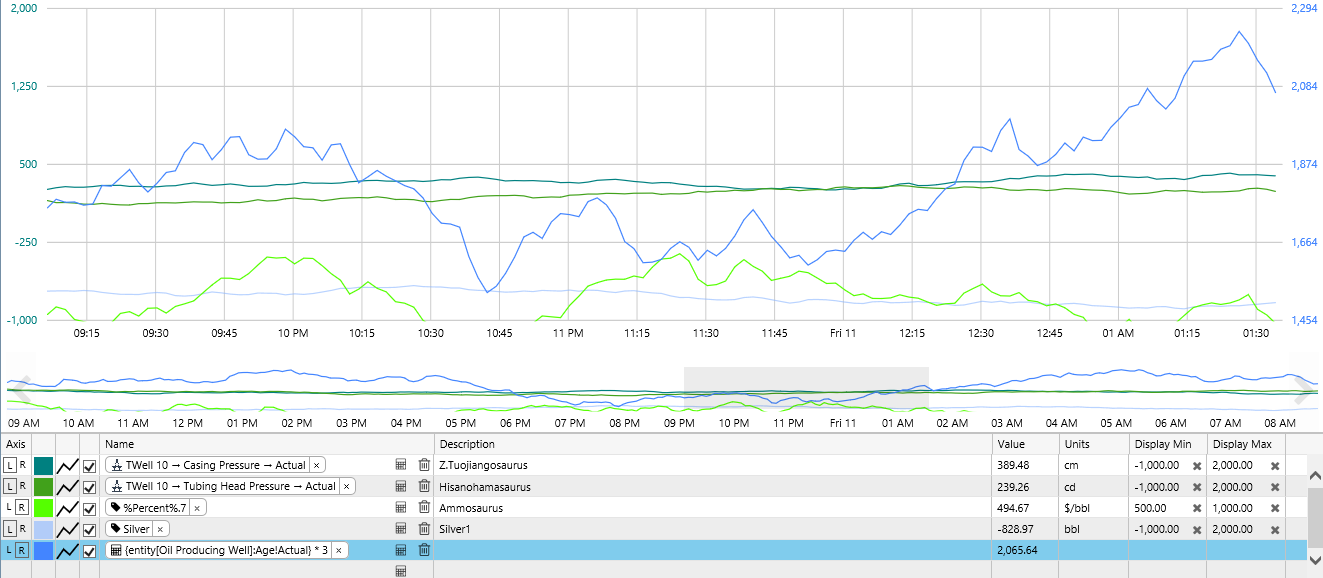Clear Display Min for the Ammosaurus row
The image size is (1323, 578).
(1196, 508)
